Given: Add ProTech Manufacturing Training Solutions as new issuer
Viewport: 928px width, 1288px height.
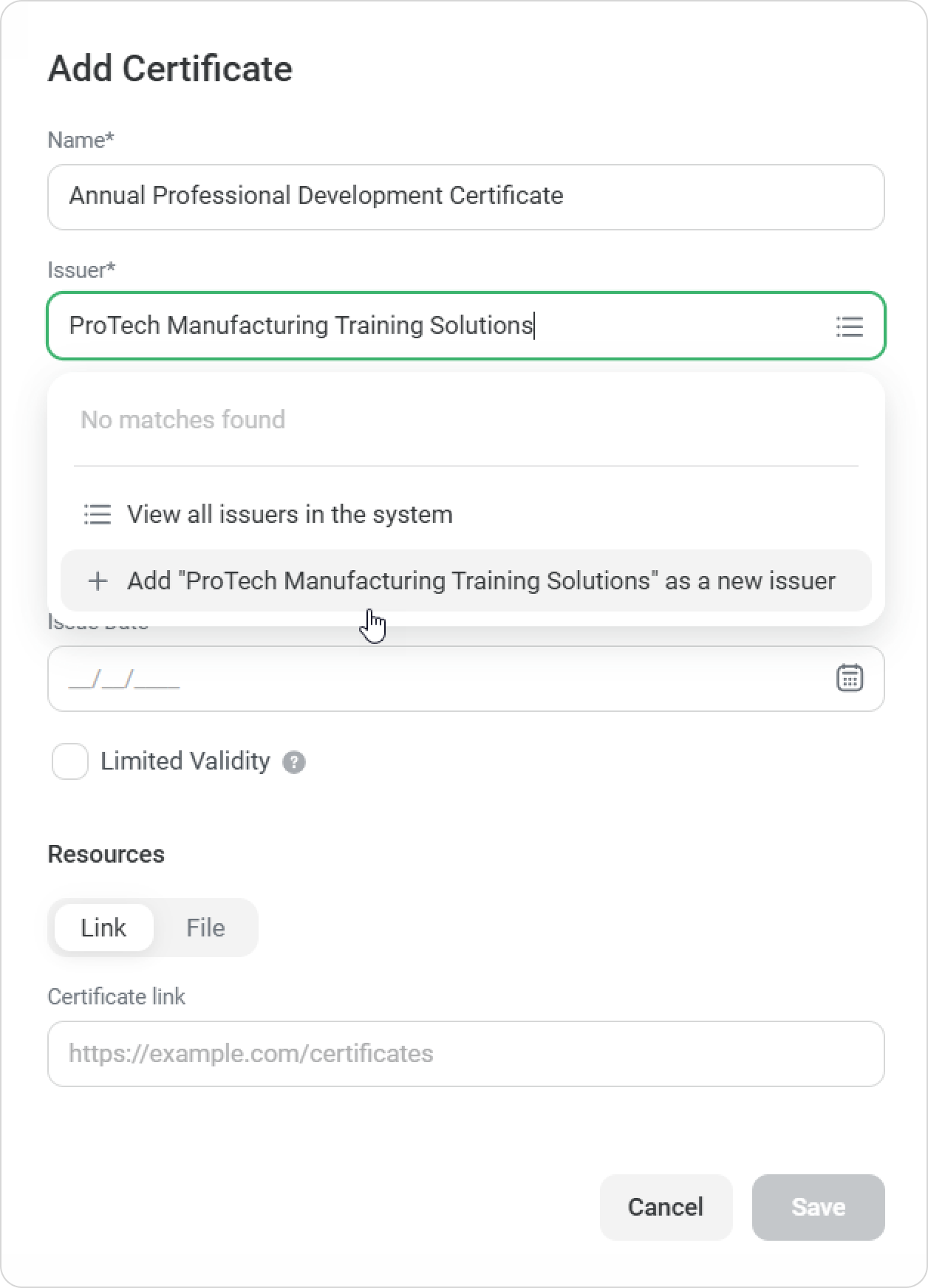Looking at the screenshot, I should (x=480, y=581).
